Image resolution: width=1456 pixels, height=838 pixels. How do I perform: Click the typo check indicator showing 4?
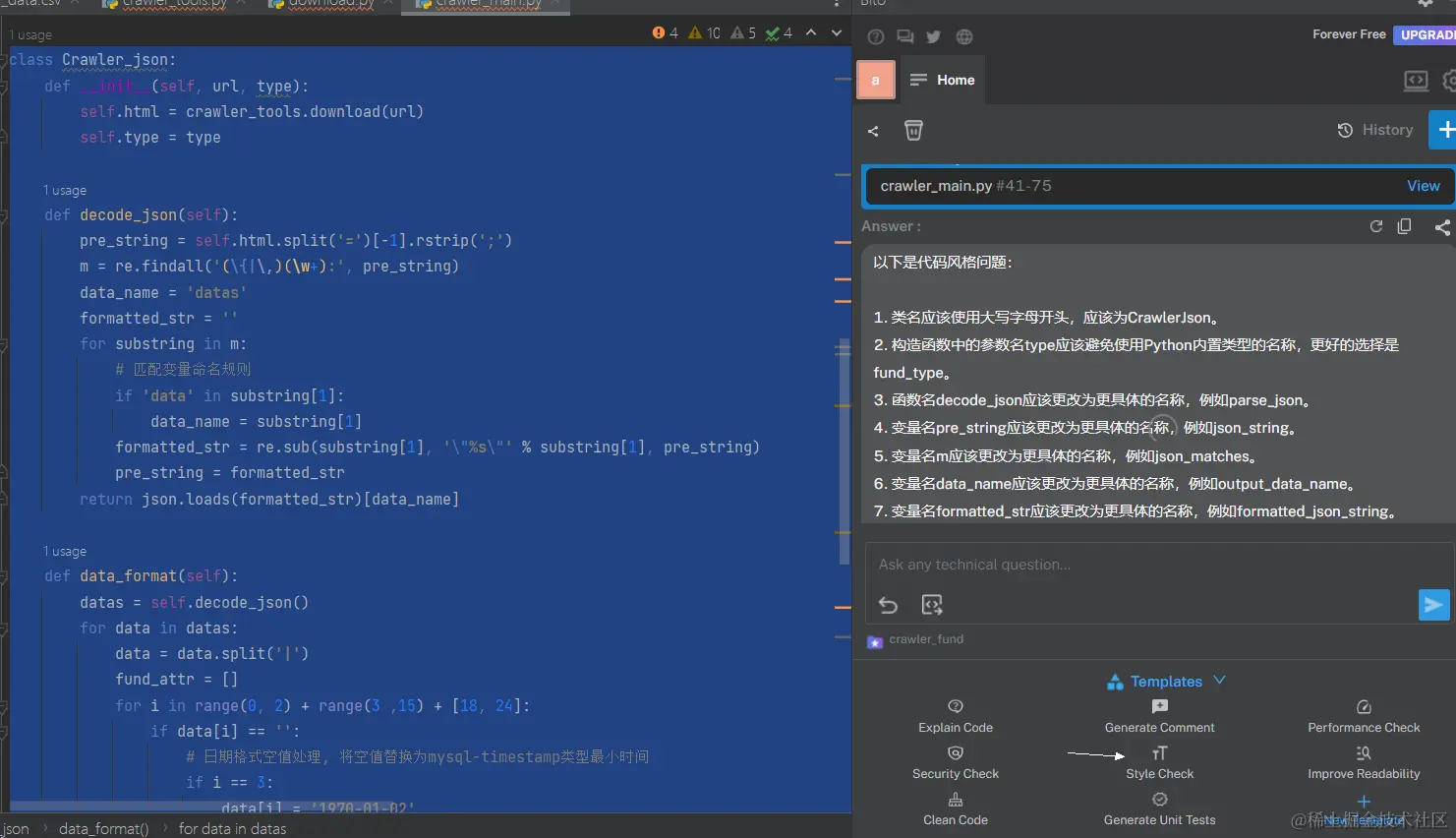coord(779,32)
